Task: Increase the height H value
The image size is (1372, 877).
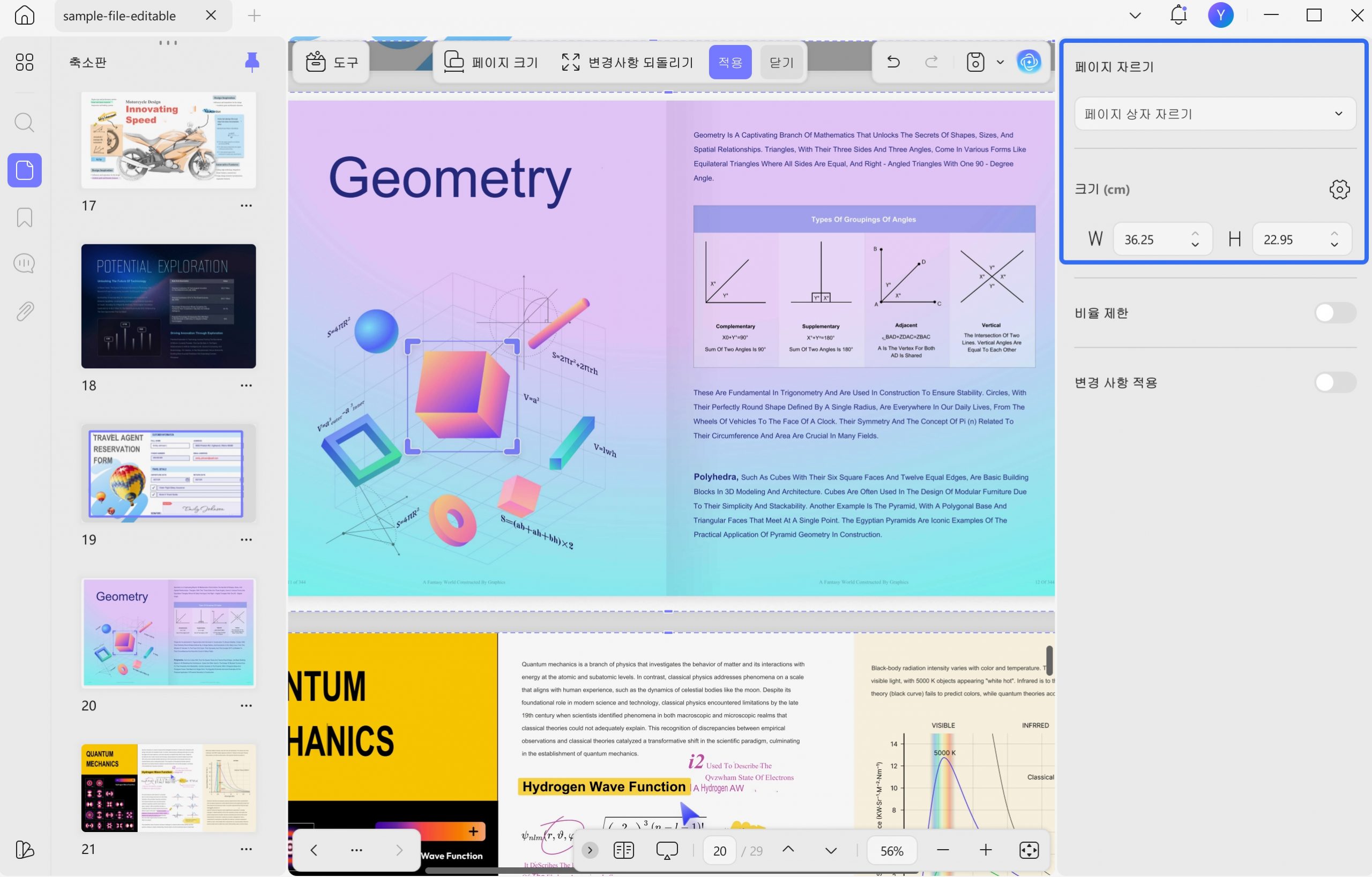Action: point(1334,233)
